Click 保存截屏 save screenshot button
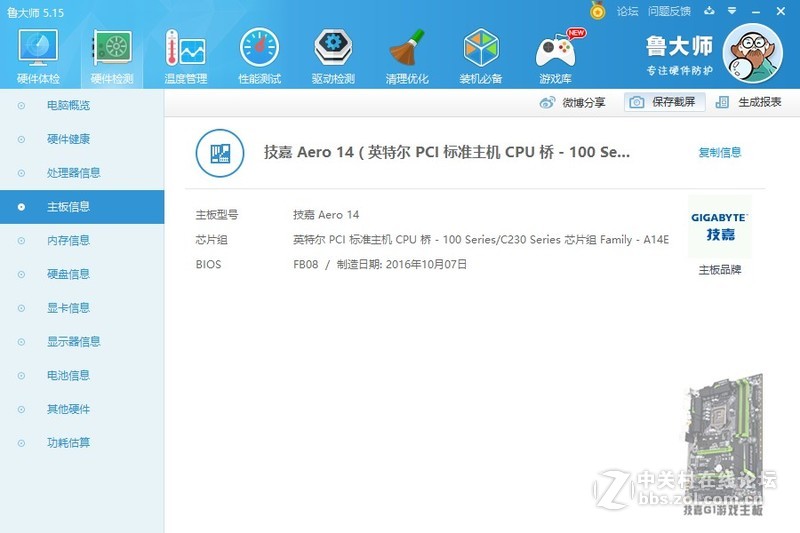 click(x=664, y=102)
